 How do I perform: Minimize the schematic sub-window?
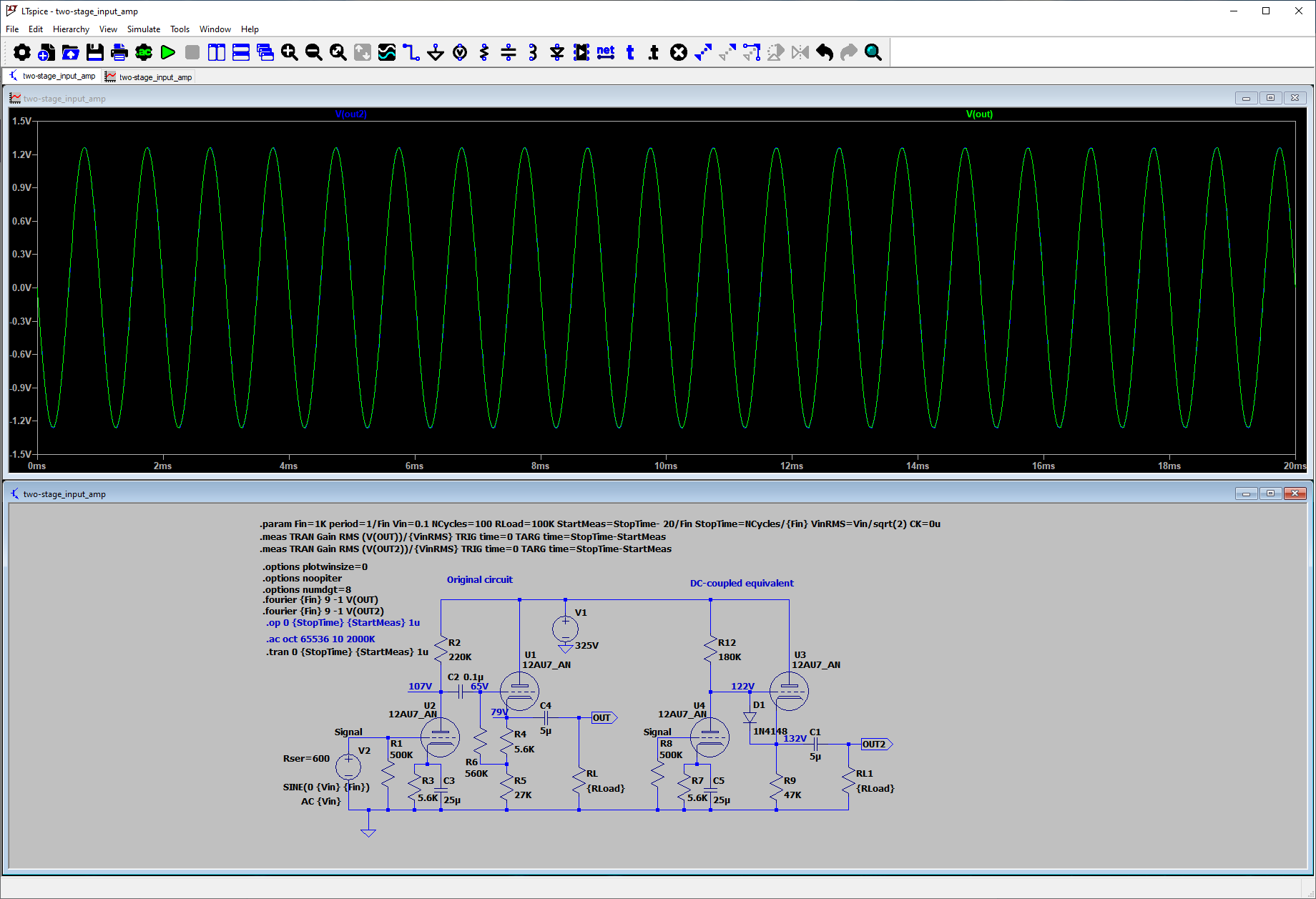1246,493
